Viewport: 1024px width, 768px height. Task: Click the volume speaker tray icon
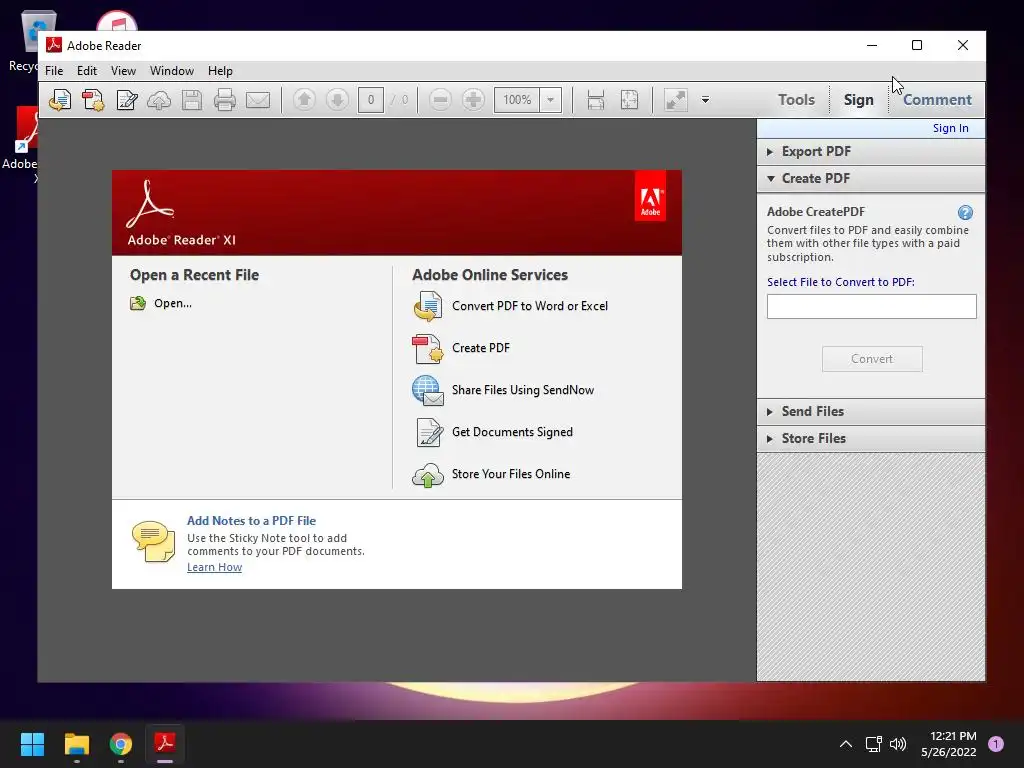click(898, 744)
